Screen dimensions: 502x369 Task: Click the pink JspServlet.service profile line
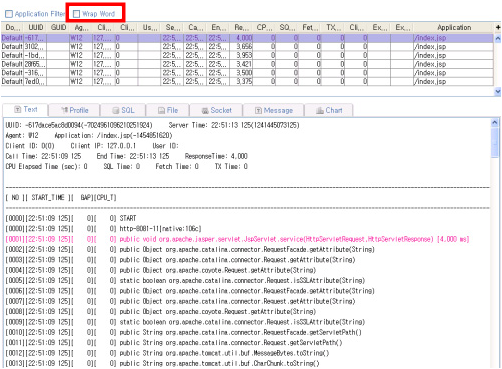[x=237, y=239]
